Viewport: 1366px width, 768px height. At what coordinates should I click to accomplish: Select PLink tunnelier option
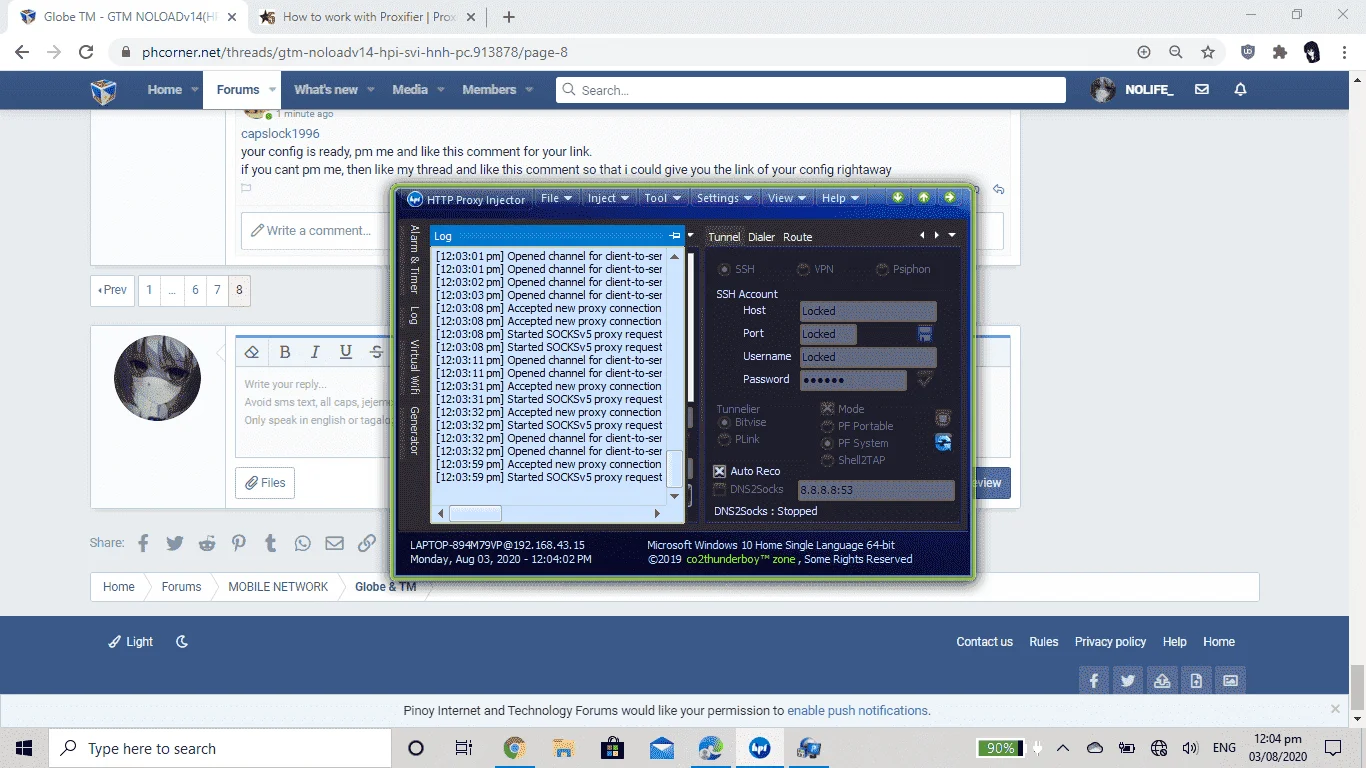725,440
